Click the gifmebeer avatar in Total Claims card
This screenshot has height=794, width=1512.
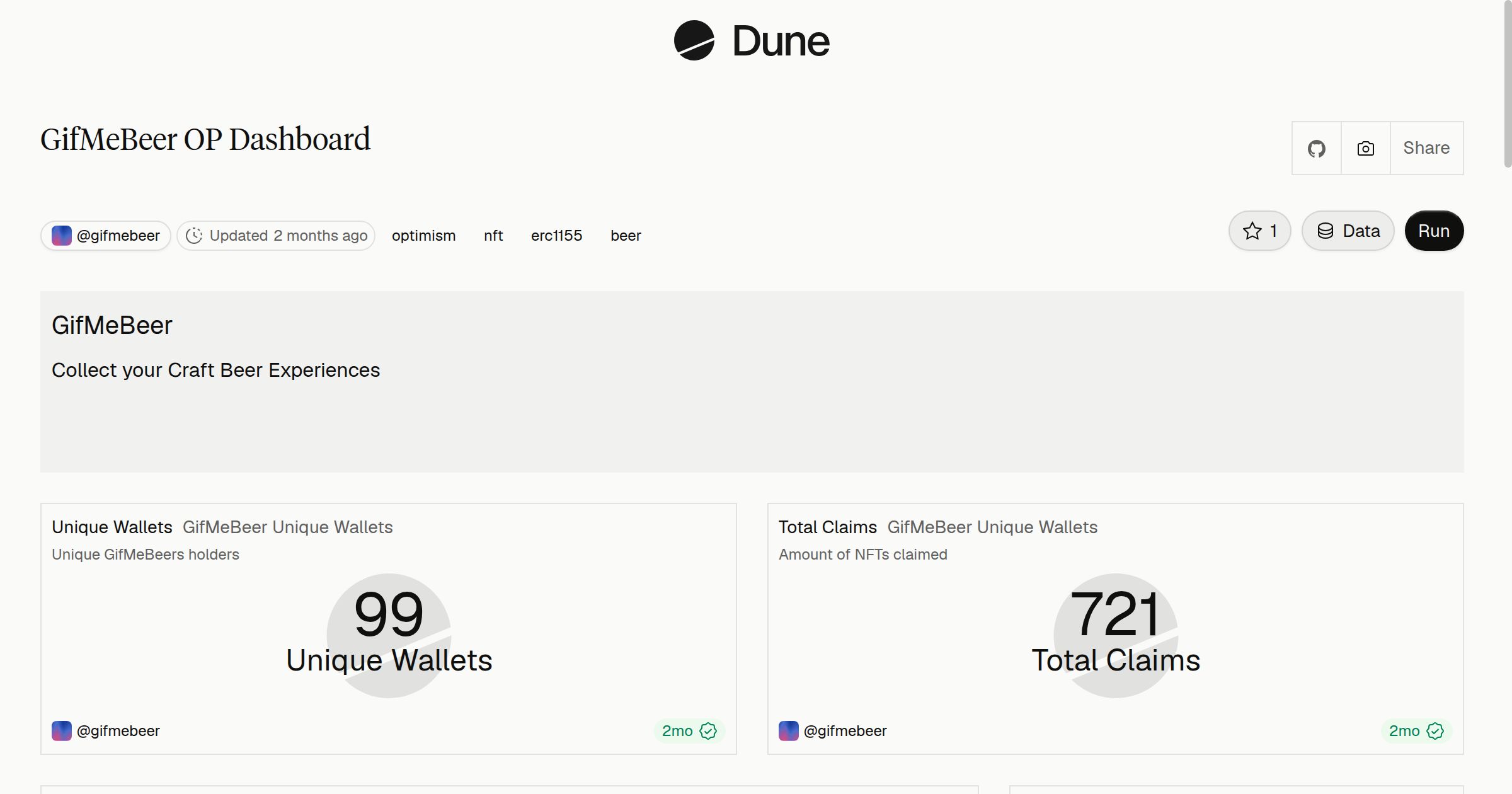(789, 731)
